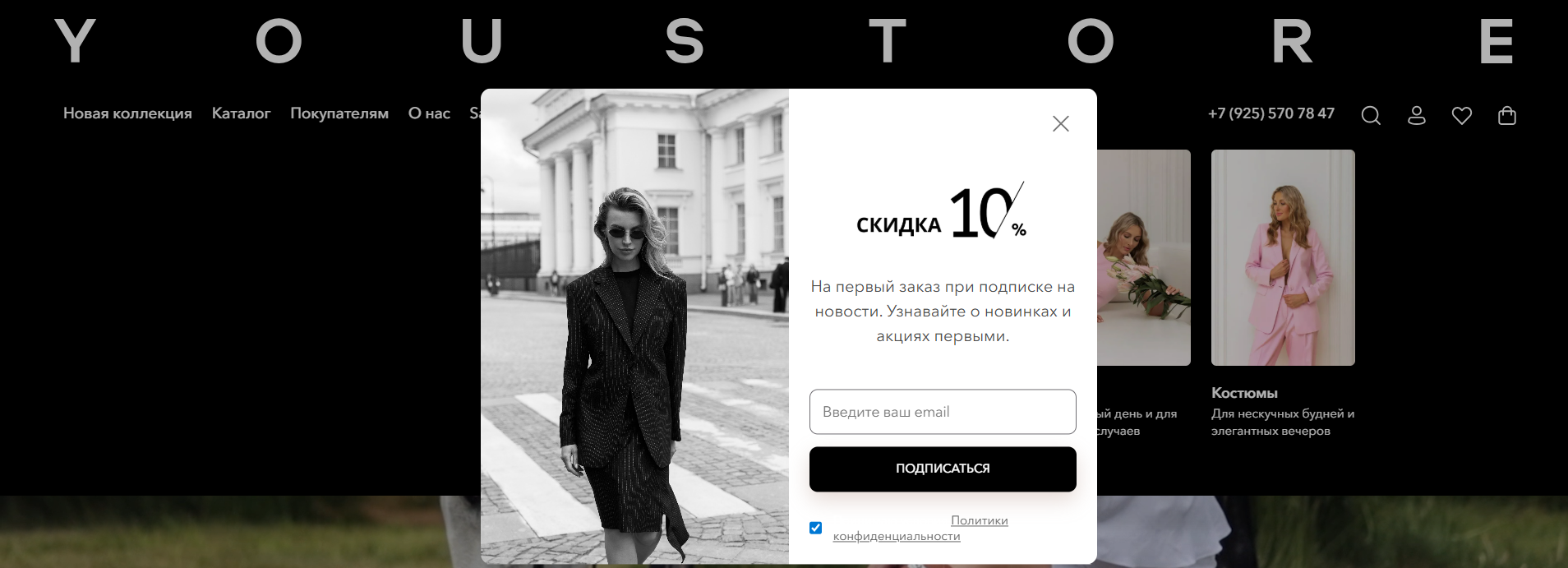Screen dimensions: 1568x568
Task: Open the О нас menu item
Action: click(429, 113)
